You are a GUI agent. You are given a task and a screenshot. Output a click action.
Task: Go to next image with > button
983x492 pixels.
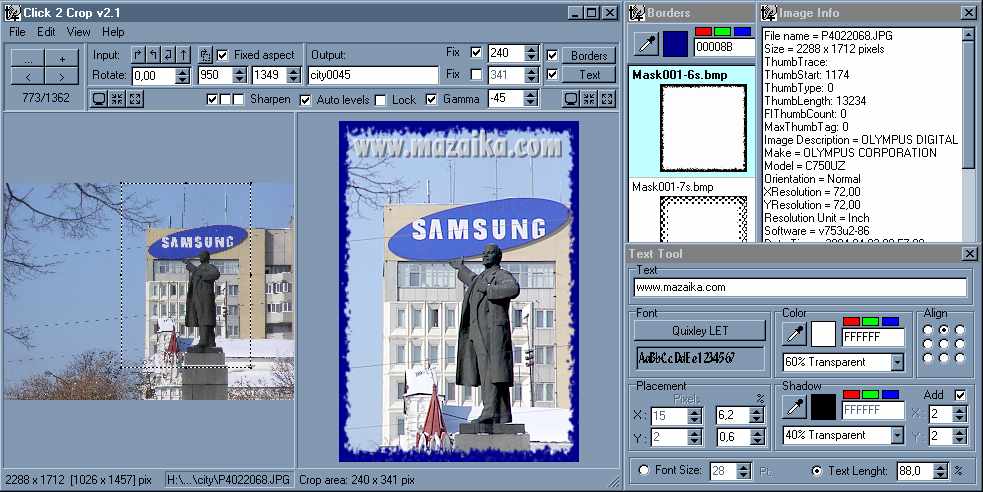pos(61,76)
